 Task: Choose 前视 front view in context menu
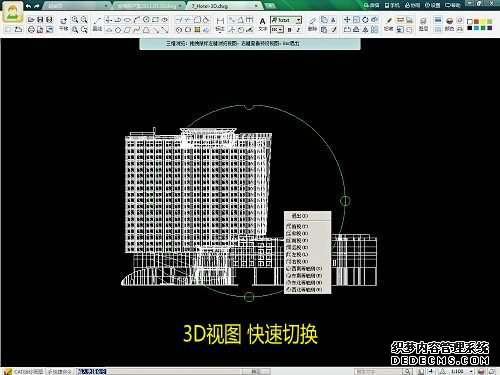308,240
